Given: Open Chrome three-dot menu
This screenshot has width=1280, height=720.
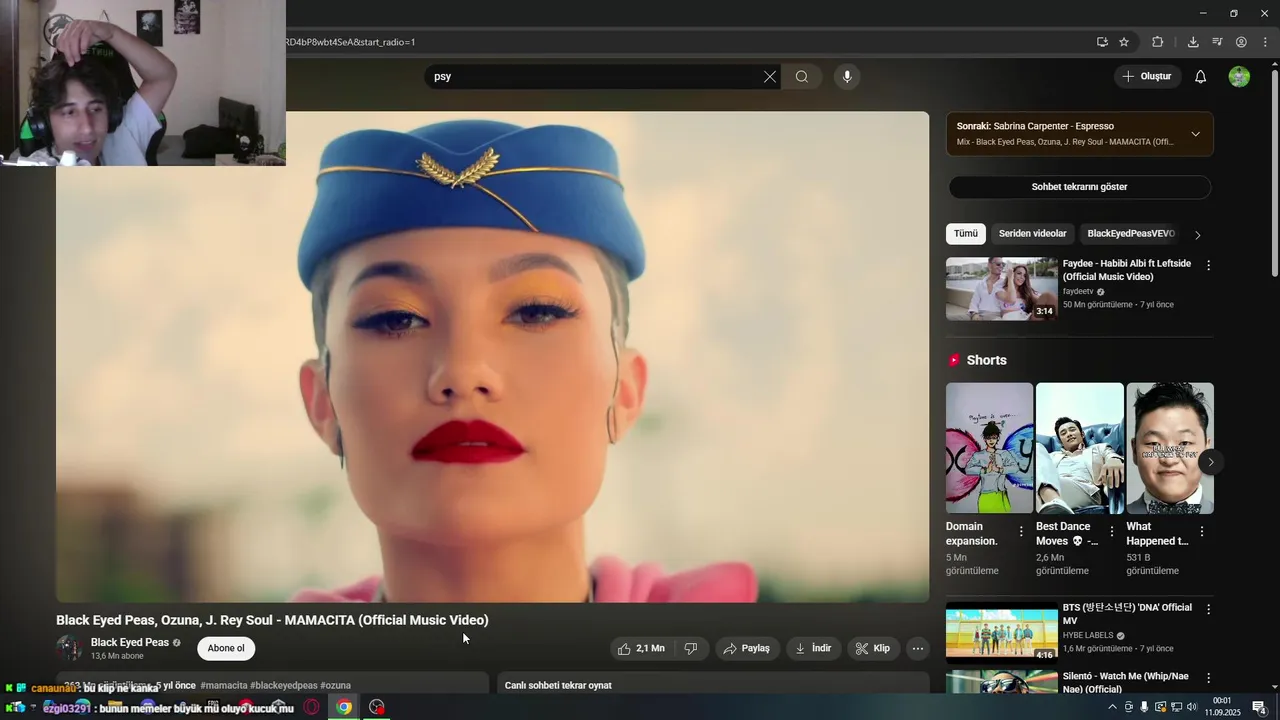Looking at the screenshot, I should 1265,42.
